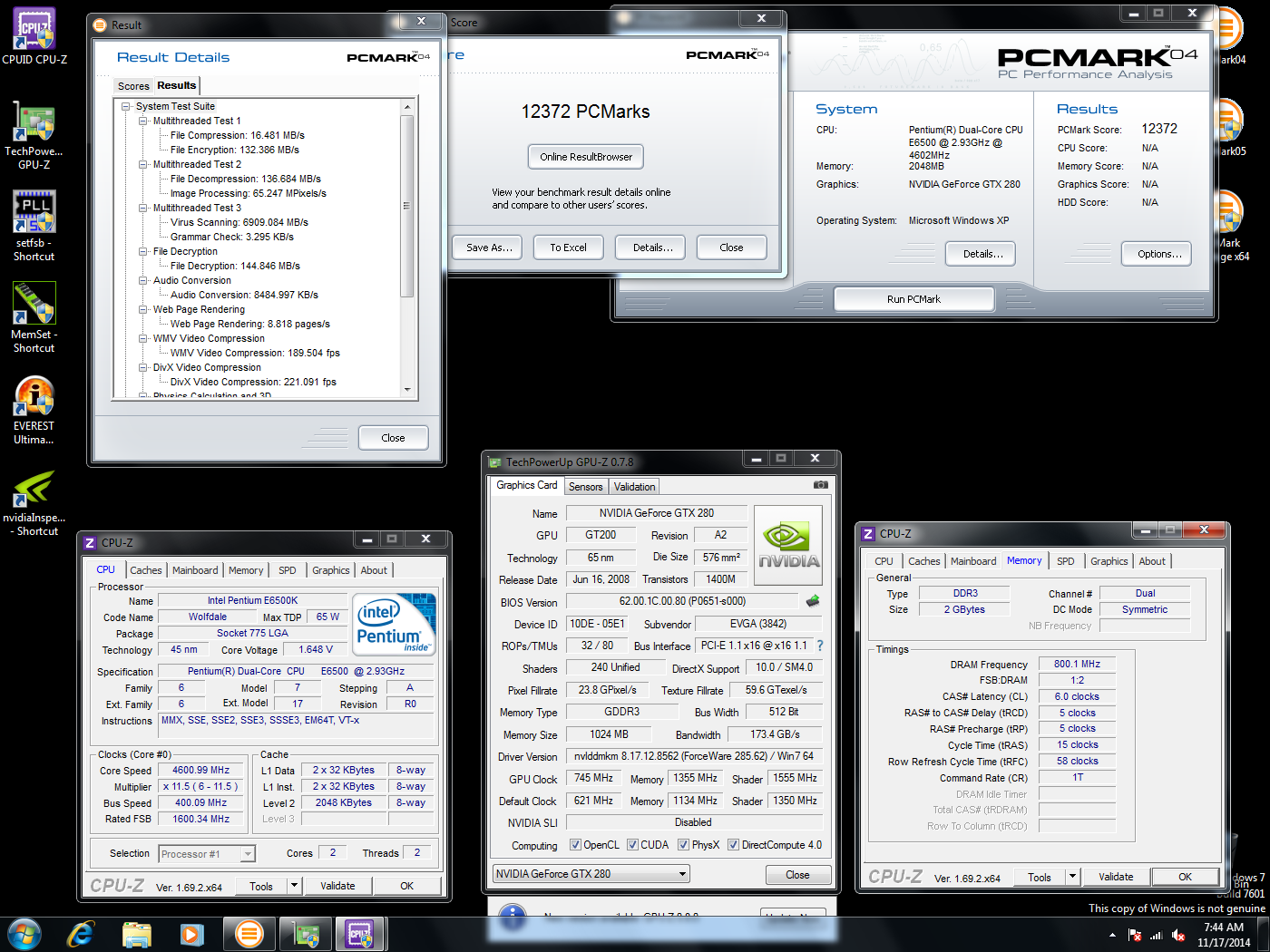Click the GPU-Z screenshot camera icon
The height and width of the screenshot is (952, 1270).
(821, 485)
